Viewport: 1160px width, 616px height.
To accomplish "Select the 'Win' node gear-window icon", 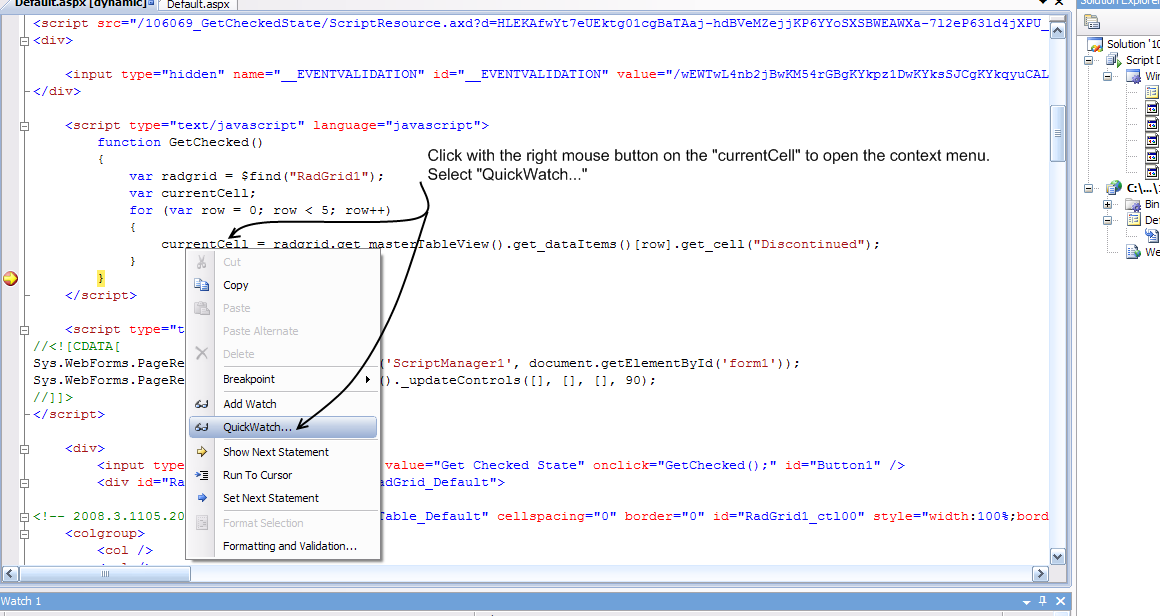I will [x=1133, y=76].
